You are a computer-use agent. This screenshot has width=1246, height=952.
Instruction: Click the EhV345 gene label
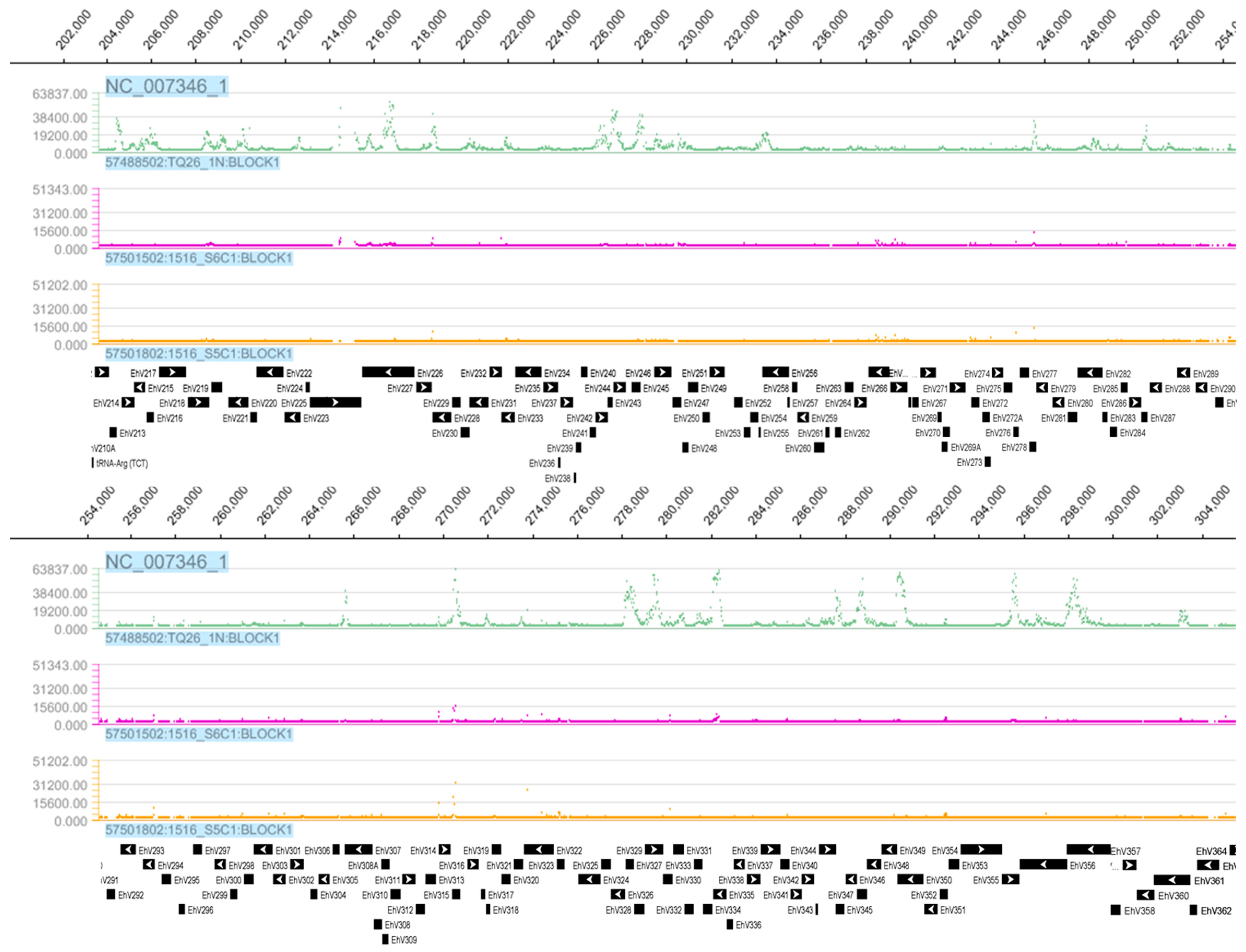click(859, 910)
